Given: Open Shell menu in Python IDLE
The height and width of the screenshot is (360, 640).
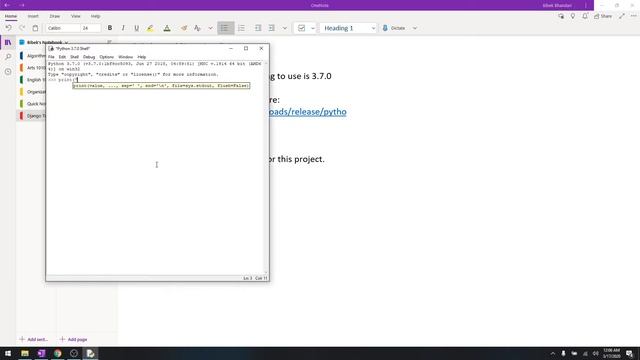Looking at the screenshot, I should (x=74, y=57).
